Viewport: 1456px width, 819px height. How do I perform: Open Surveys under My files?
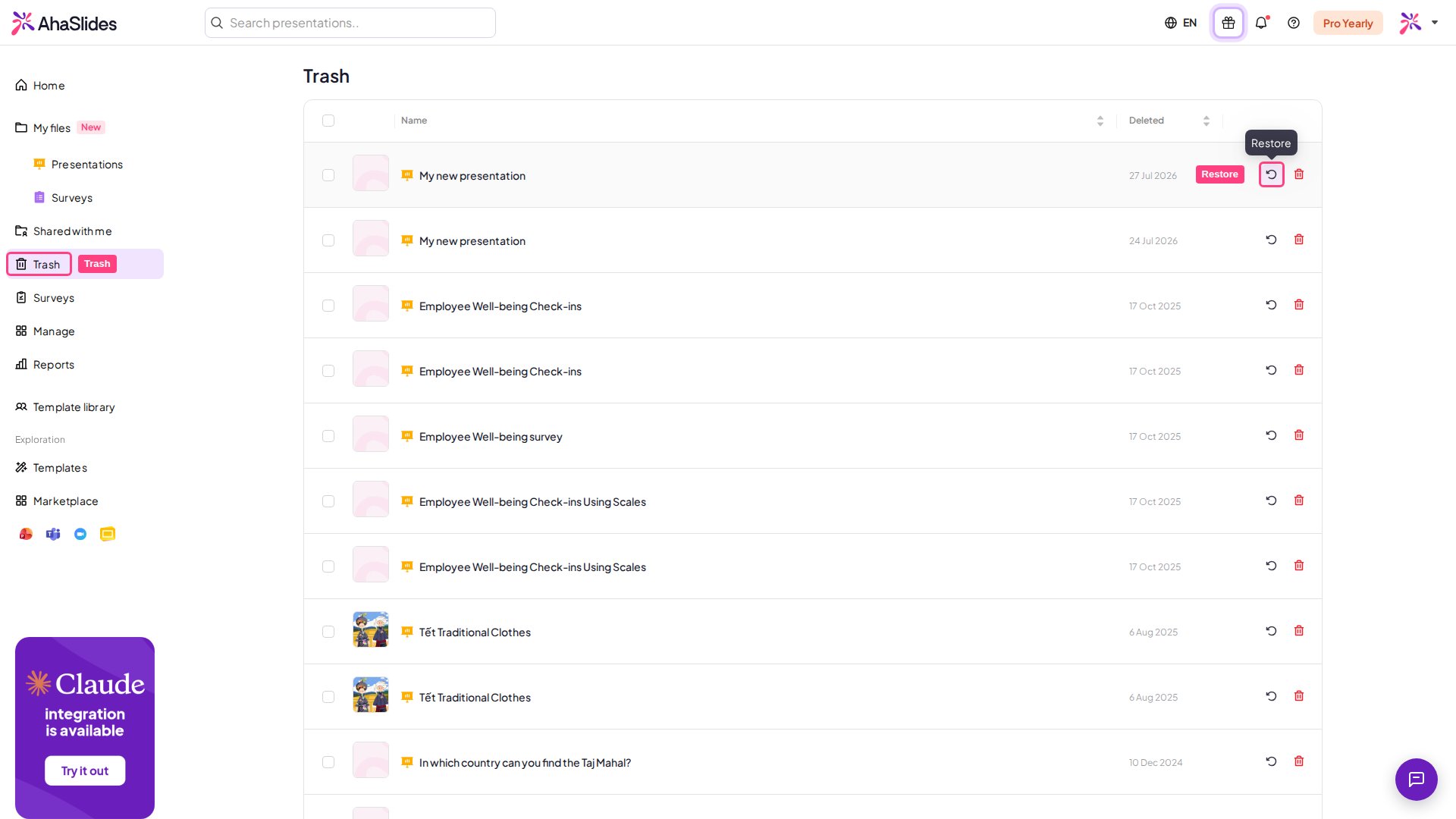(63, 198)
